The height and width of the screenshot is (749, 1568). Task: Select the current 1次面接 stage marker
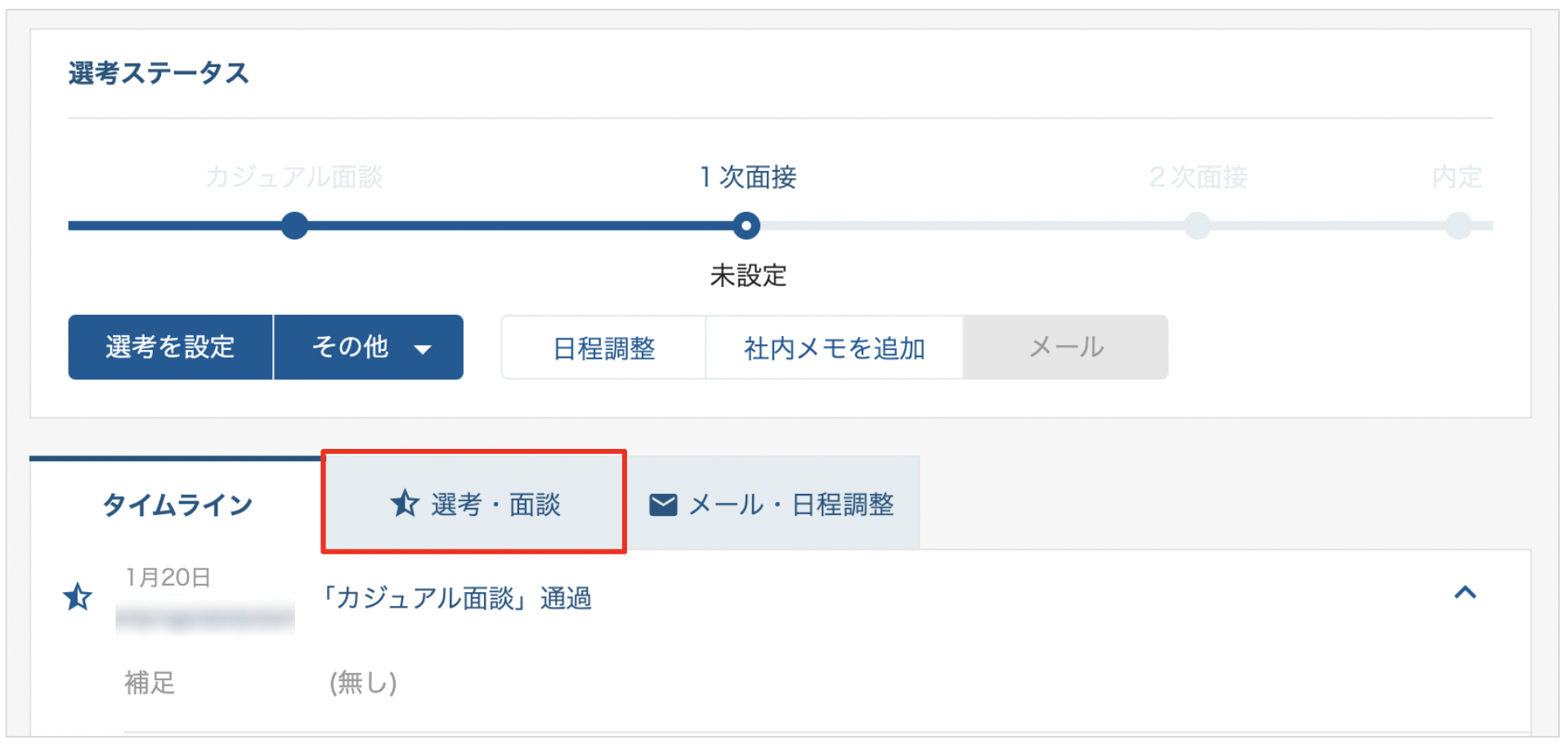[746, 226]
